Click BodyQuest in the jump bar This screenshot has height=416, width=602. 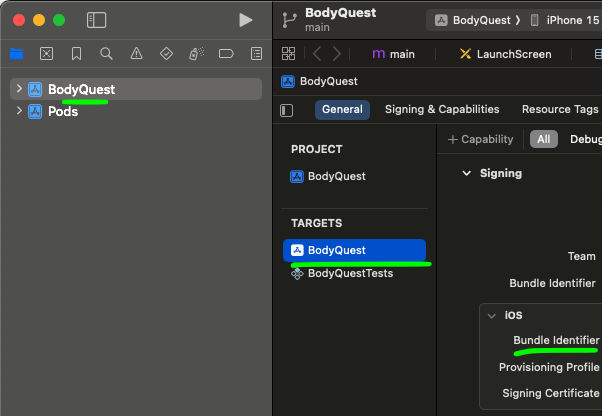(319, 81)
